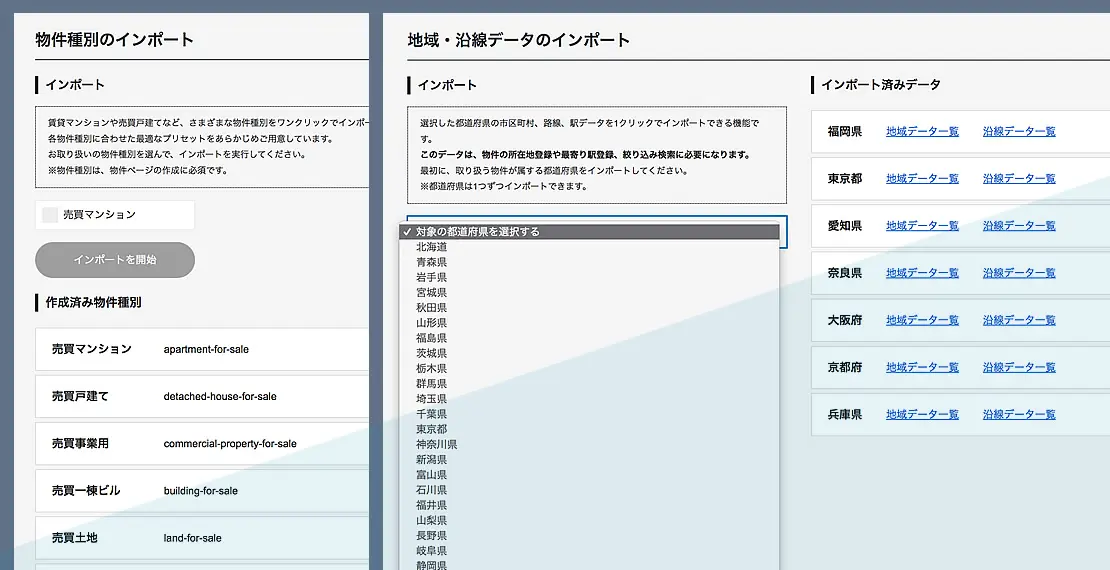Viewport: 1110px width, 570px height.
Task: Click the 売買戸建て detached-house-for-sale row
Action: point(202,397)
